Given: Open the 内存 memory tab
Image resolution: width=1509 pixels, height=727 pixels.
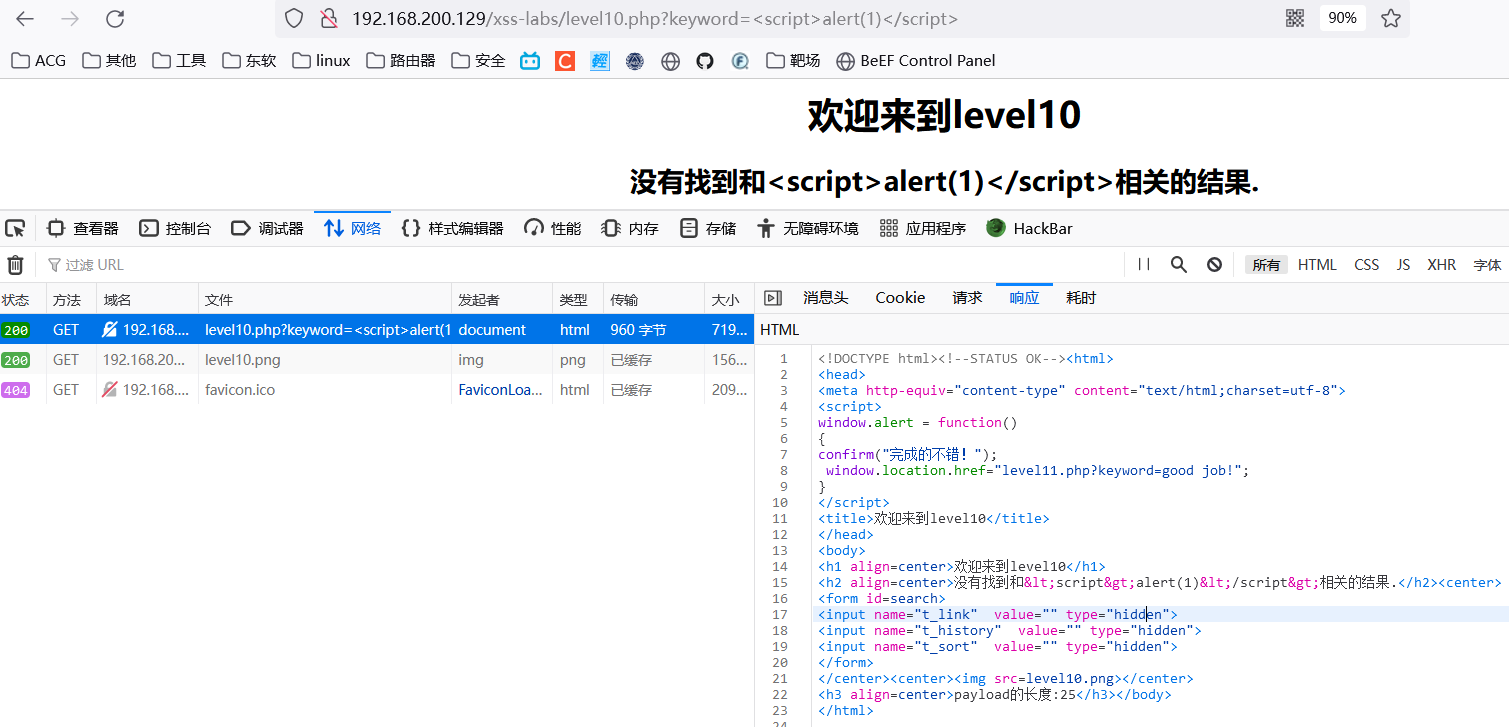Looking at the screenshot, I should tap(630, 229).
